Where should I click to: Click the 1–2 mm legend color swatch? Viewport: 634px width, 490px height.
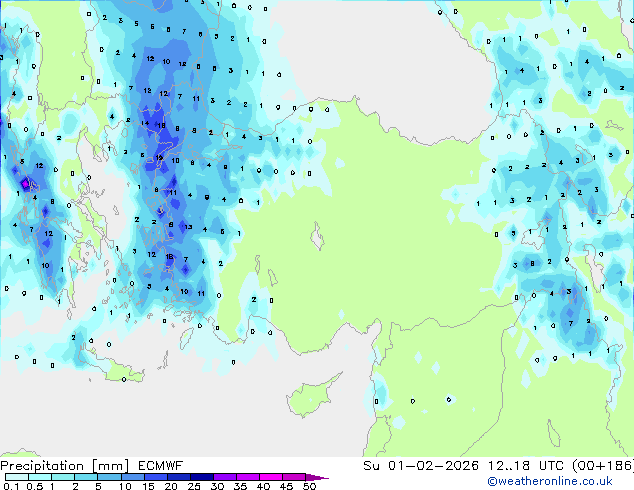pyautogui.click(x=63, y=477)
